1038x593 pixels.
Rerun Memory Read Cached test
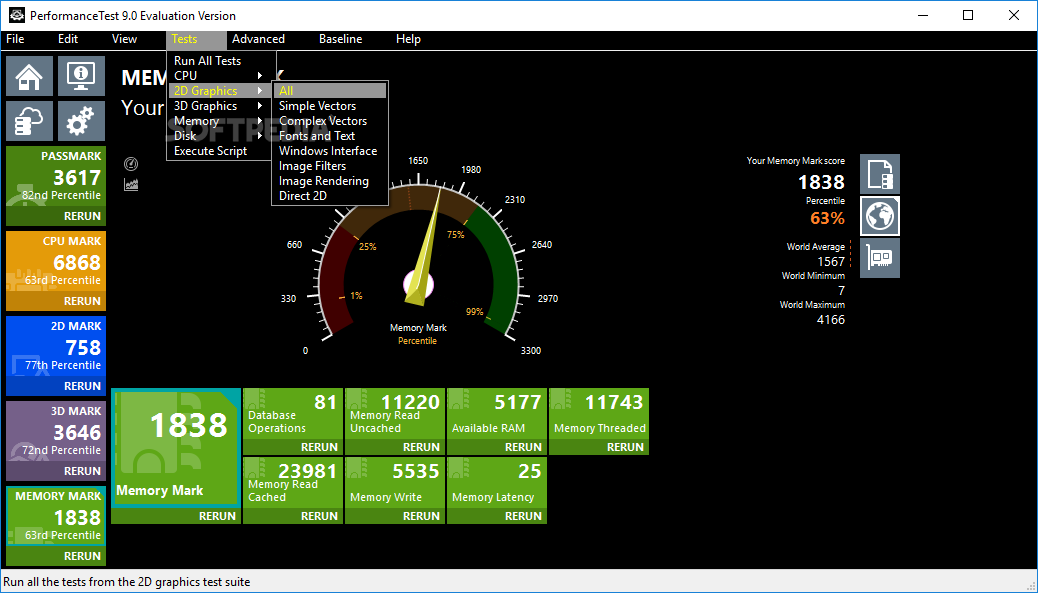[x=319, y=516]
